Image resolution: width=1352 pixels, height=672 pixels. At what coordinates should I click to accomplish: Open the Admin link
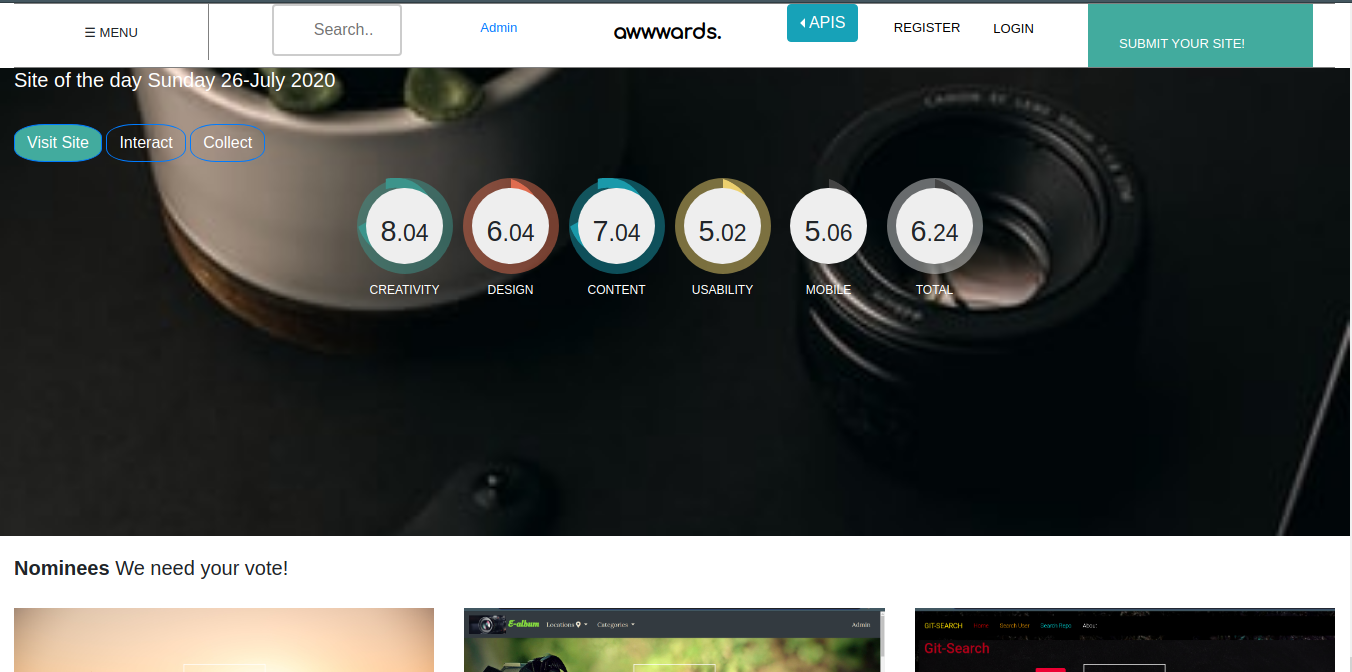499,28
